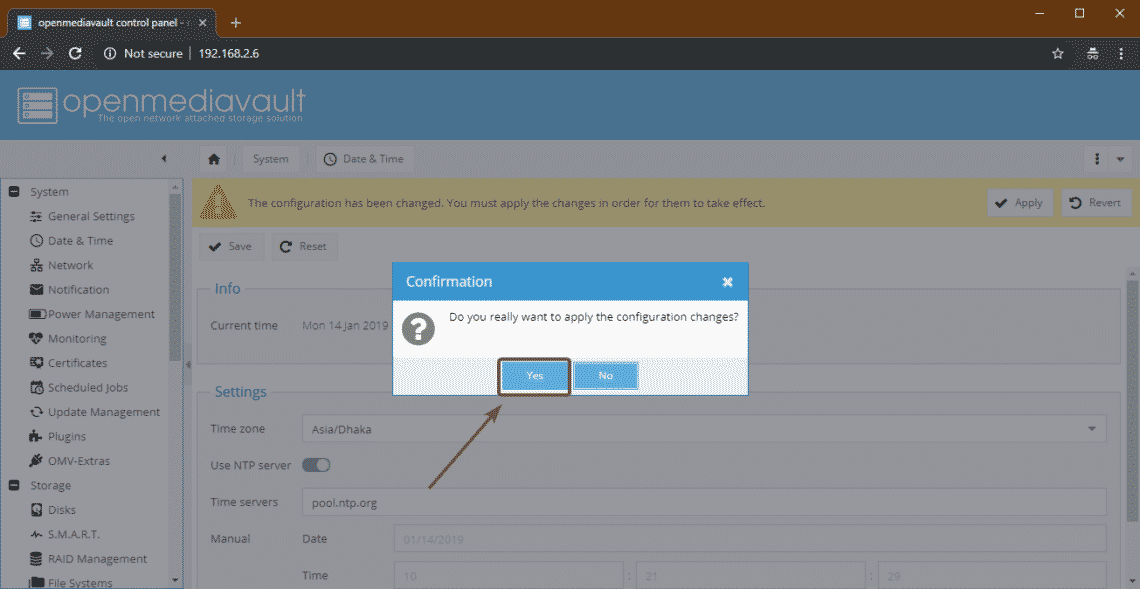Collapse the System tree section
Viewport: 1140px width, 589px height.
pyautogui.click(x=13, y=192)
